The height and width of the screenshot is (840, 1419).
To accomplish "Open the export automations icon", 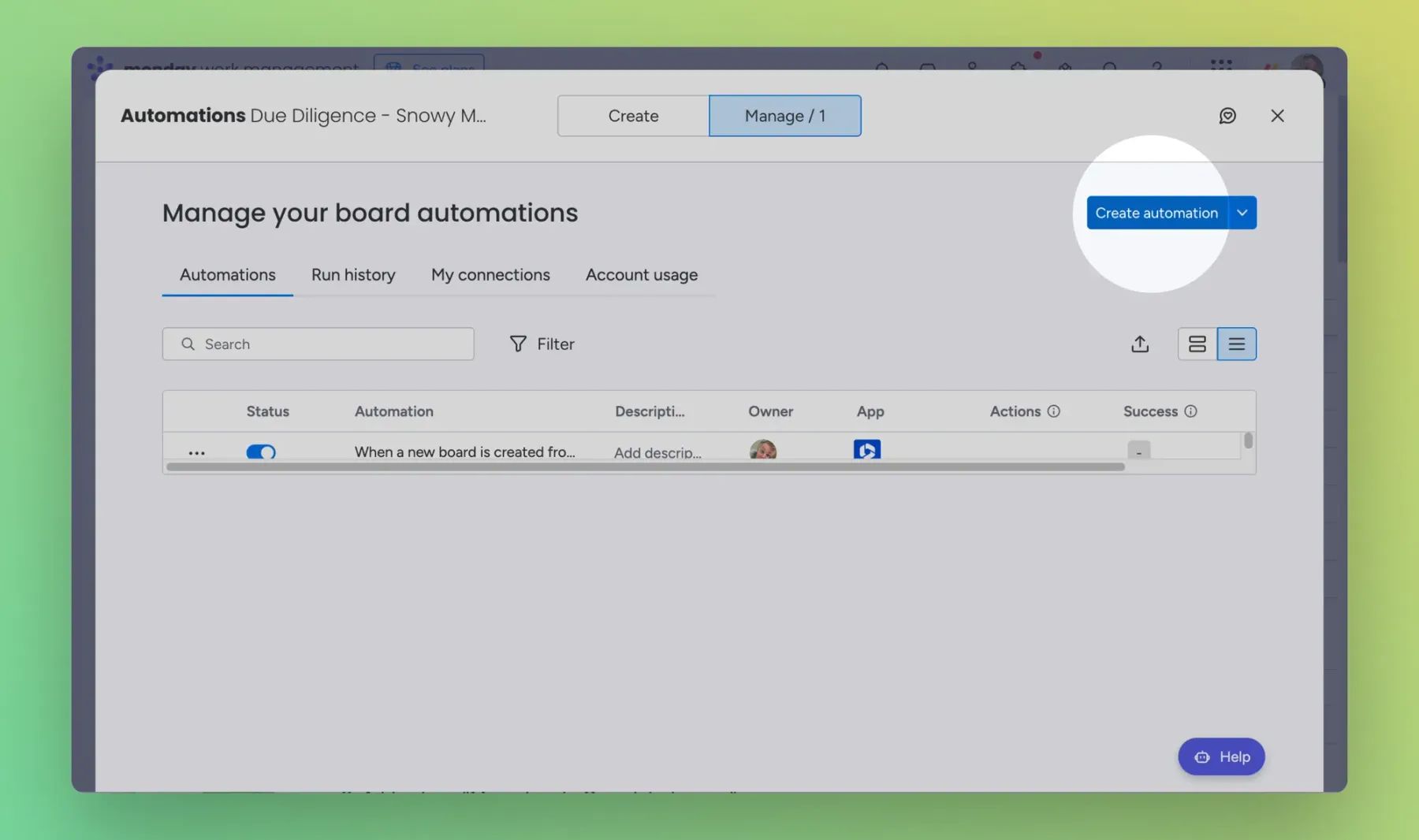I will tap(1139, 344).
